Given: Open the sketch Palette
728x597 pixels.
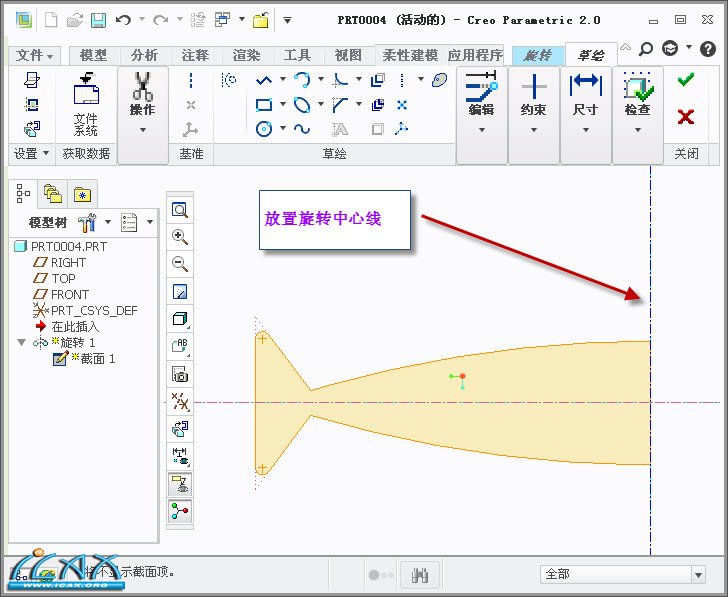Looking at the screenshot, I should pos(439,80).
